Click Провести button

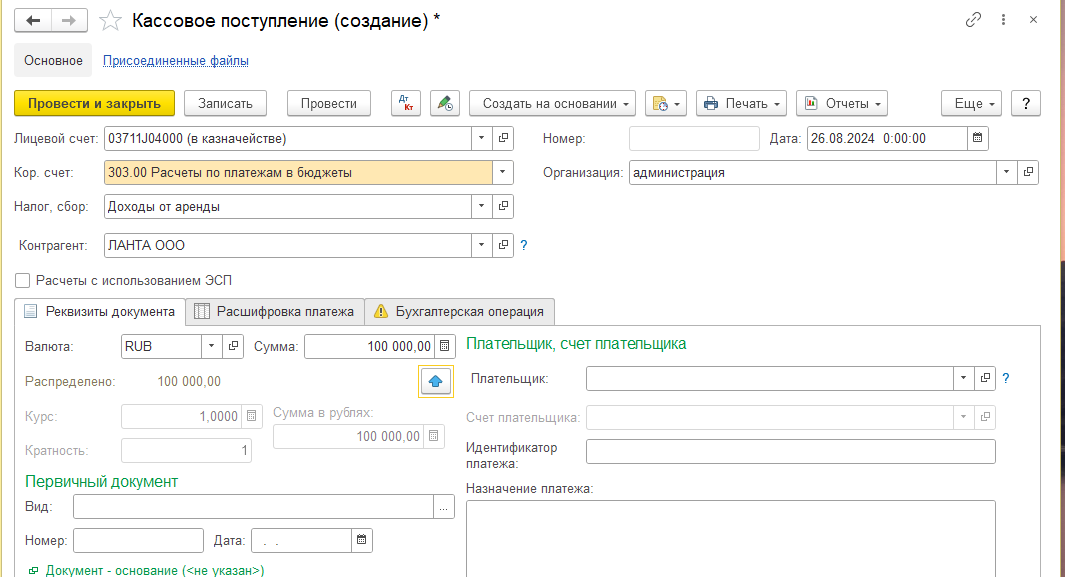pyautogui.click(x=329, y=103)
